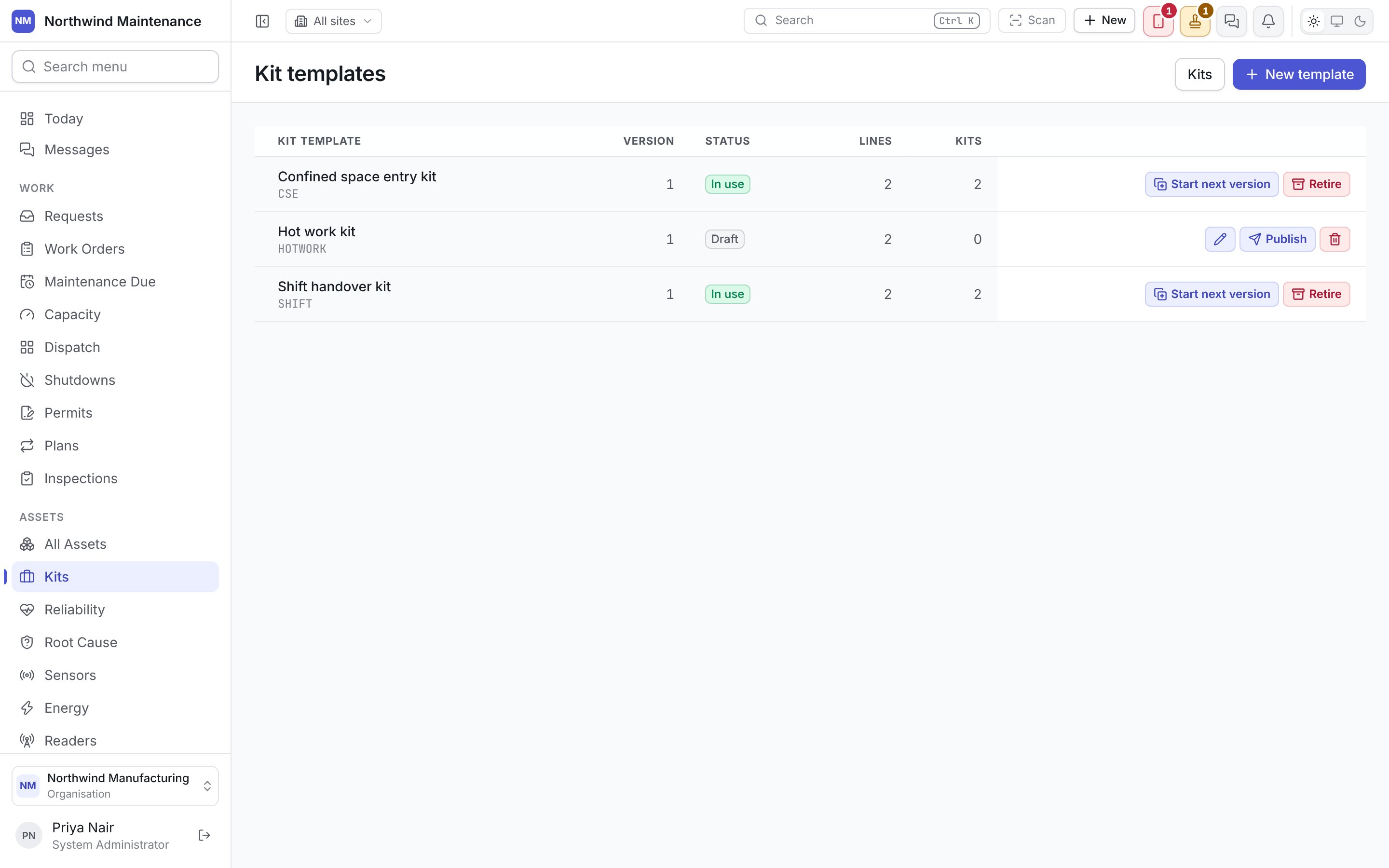
Task: Open Requests in sidebar
Action: tap(115, 217)
